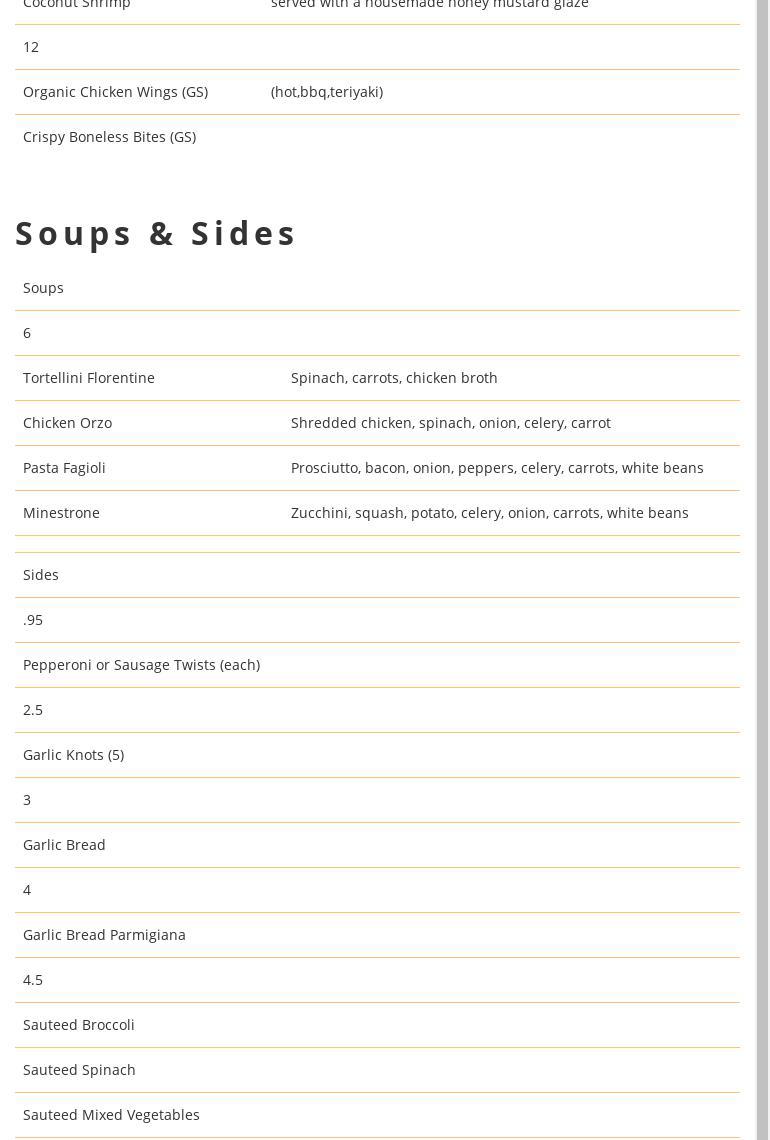Viewport: 770px width, 1140px height.
Task: Click the Garlic Knots (5) entry
Action: (x=73, y=755)
